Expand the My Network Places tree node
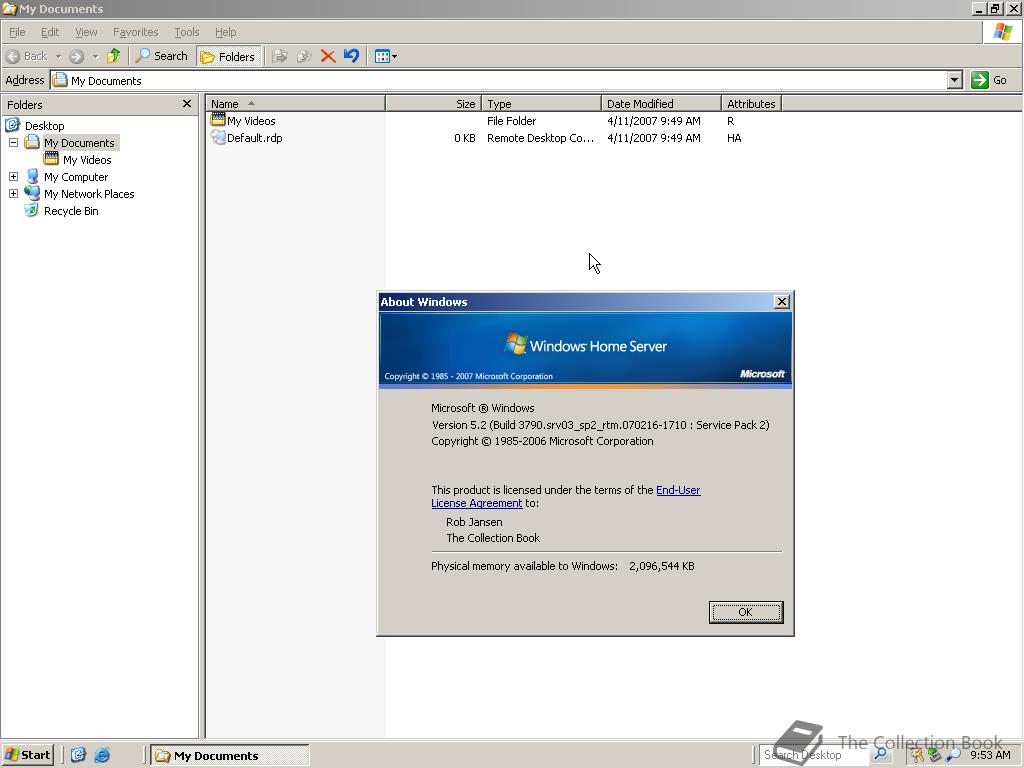Viewport: 1024px width, 768px height. tap(13, 193)
